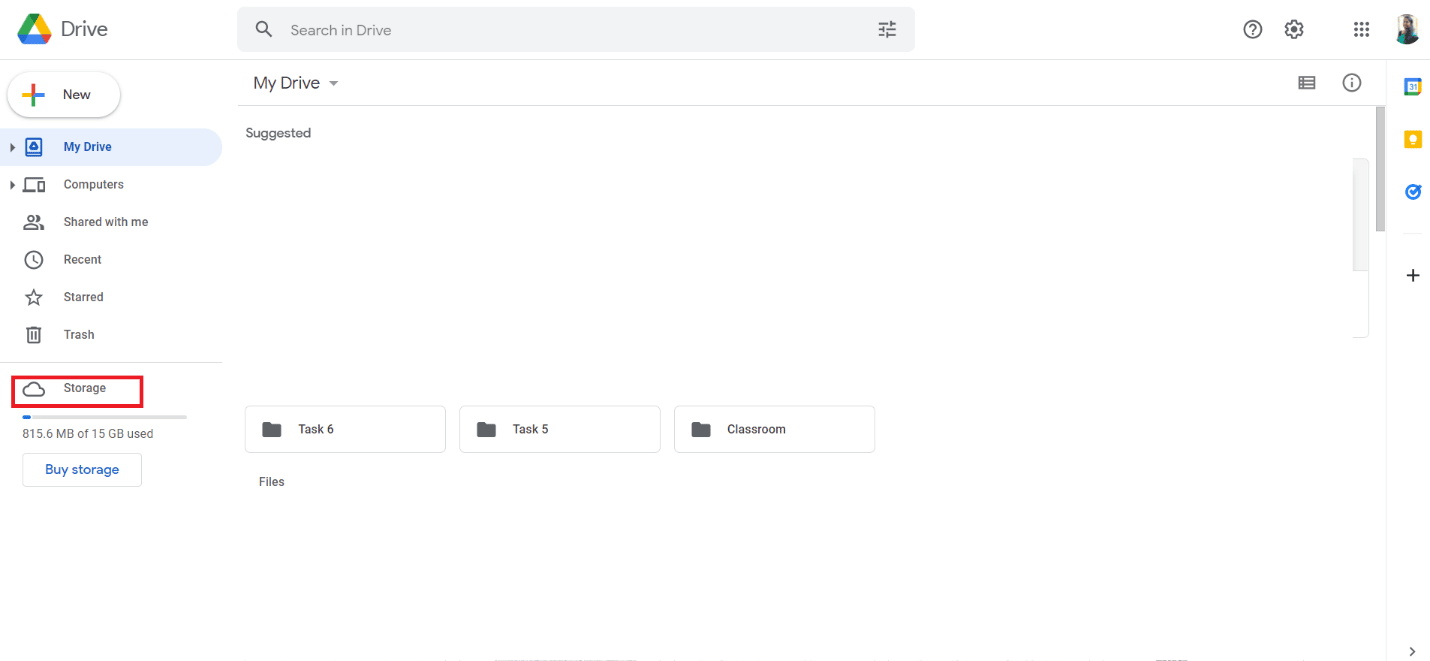Click the Files heading
1430x661 pixels.
click(x=272, y=482)
